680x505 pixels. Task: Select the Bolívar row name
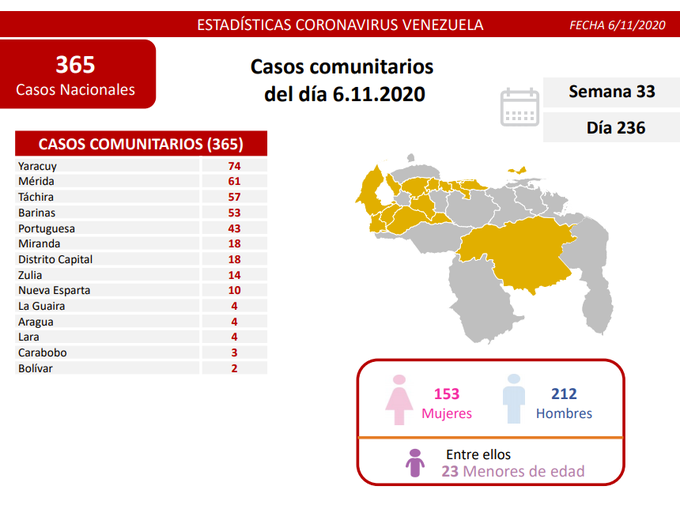35,368
